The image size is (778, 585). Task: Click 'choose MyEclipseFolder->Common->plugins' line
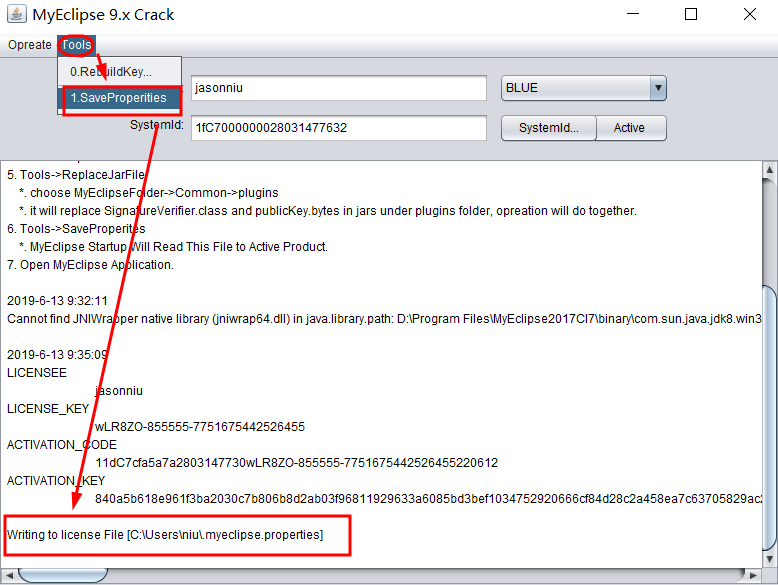pos(149,193)
